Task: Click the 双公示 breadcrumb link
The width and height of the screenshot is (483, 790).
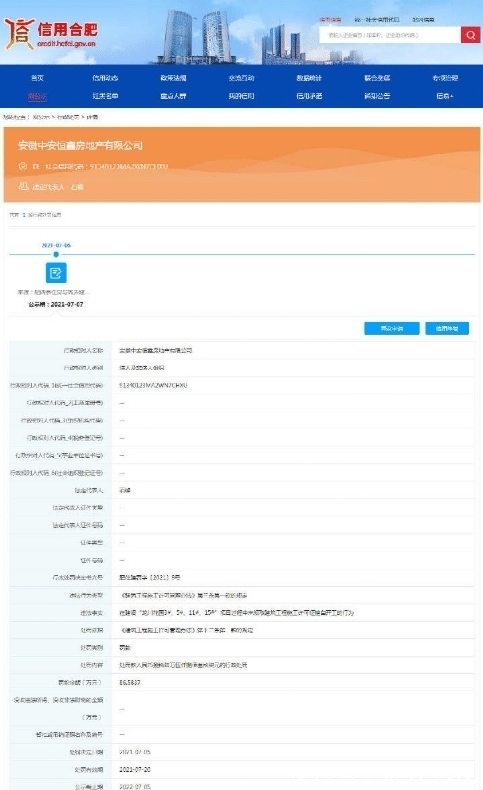Action: [41, 117]
